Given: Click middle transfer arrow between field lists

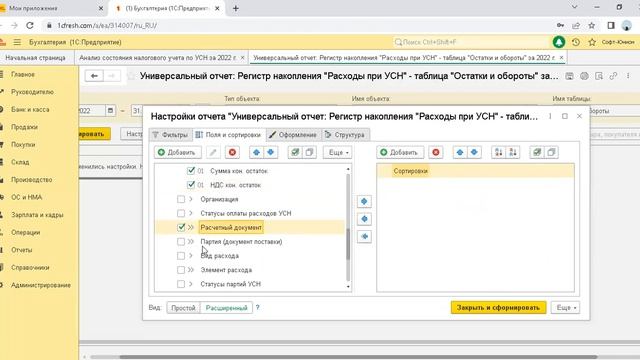Looking at the screenshot, I should (x=364, y=219).
